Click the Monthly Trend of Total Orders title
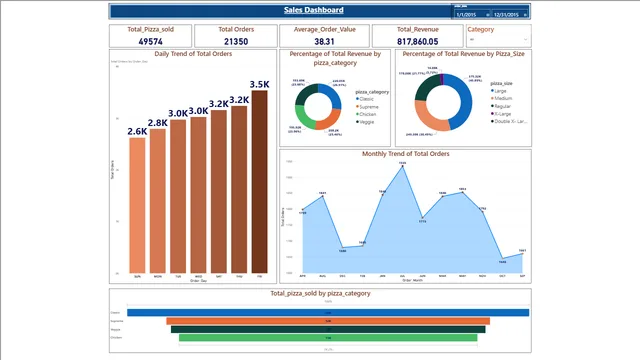 point(406,154)
